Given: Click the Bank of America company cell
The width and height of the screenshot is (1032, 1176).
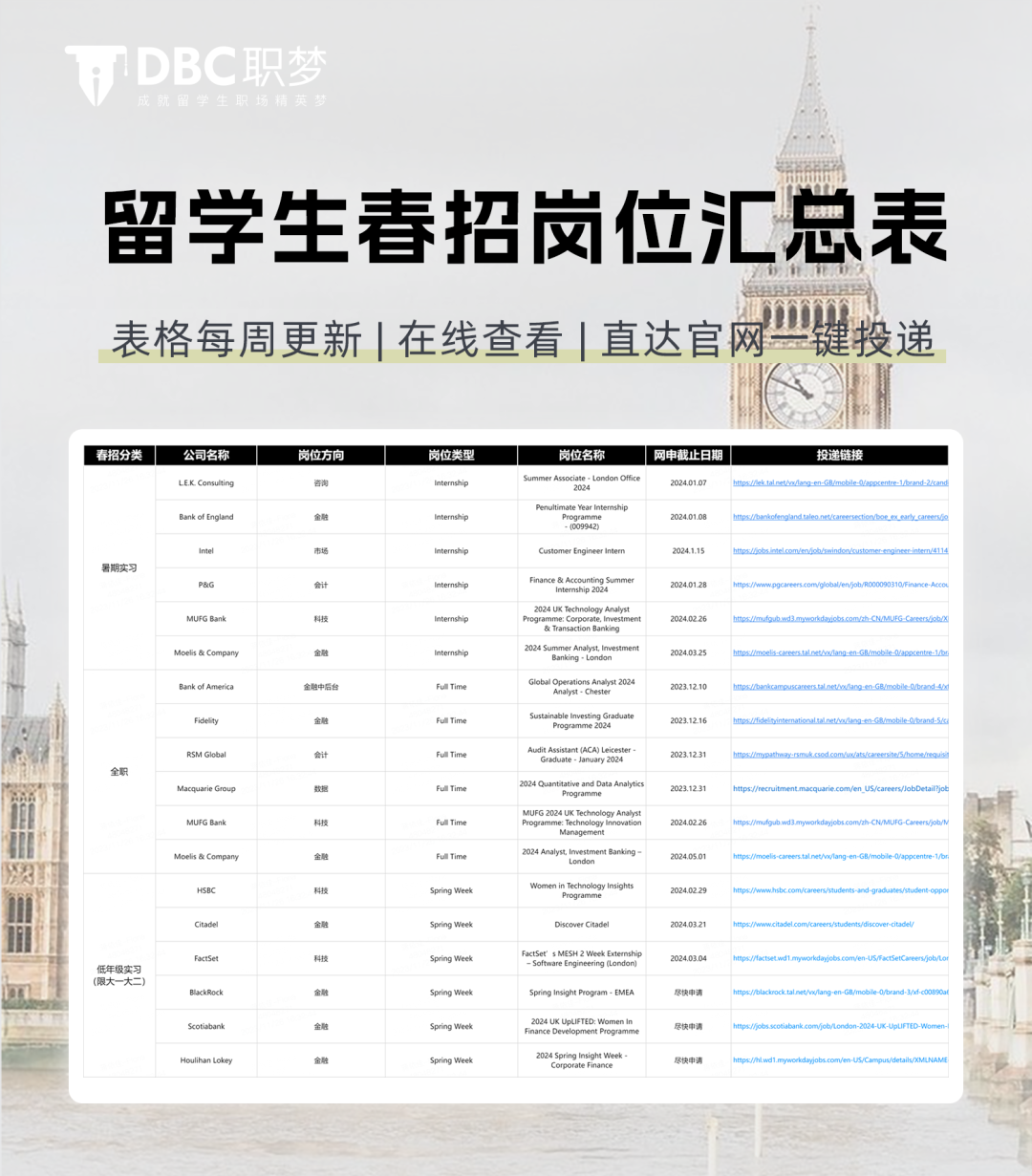Looking at the screenshot, I should 206,687.
